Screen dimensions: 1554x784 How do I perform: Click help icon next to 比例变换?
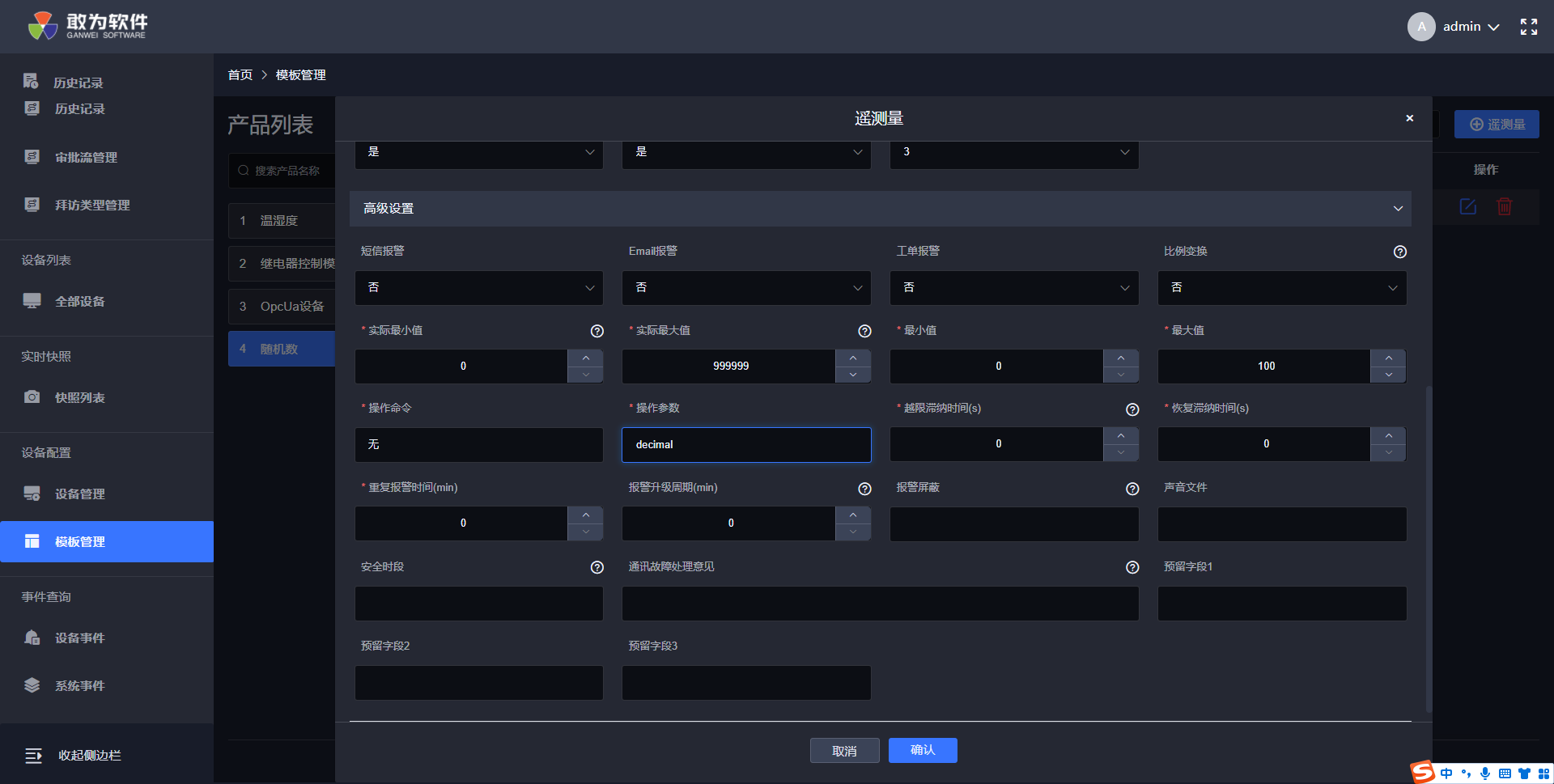pyautogui.click(x=1399, y=252)
